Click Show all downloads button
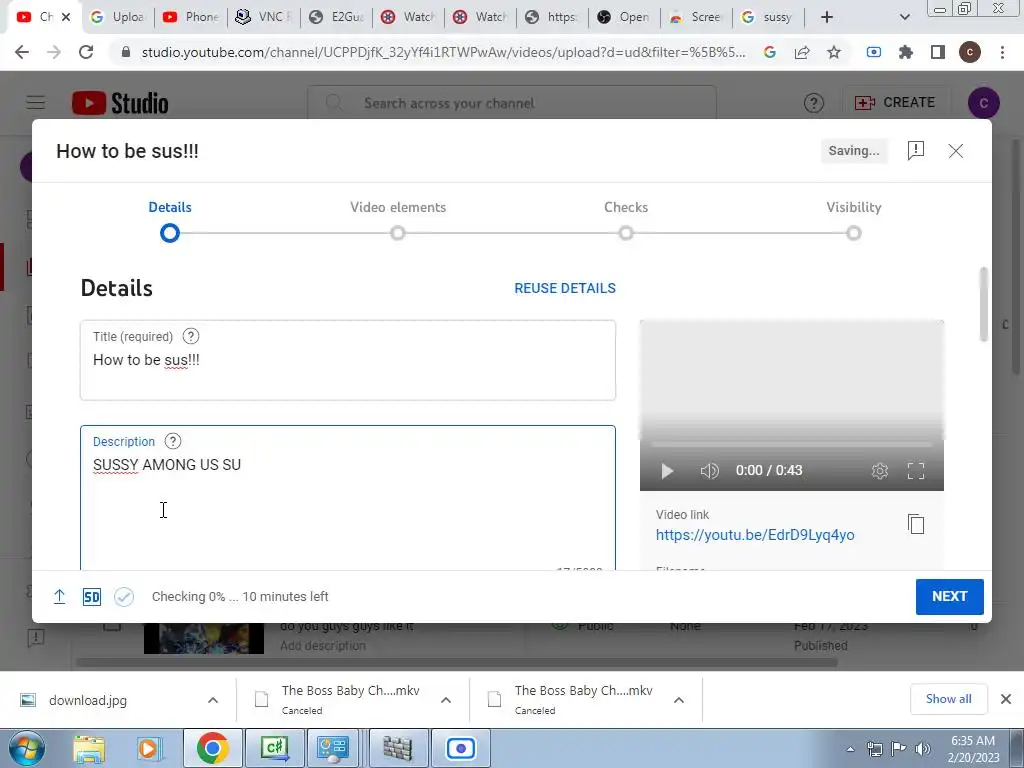 (948, 699)
